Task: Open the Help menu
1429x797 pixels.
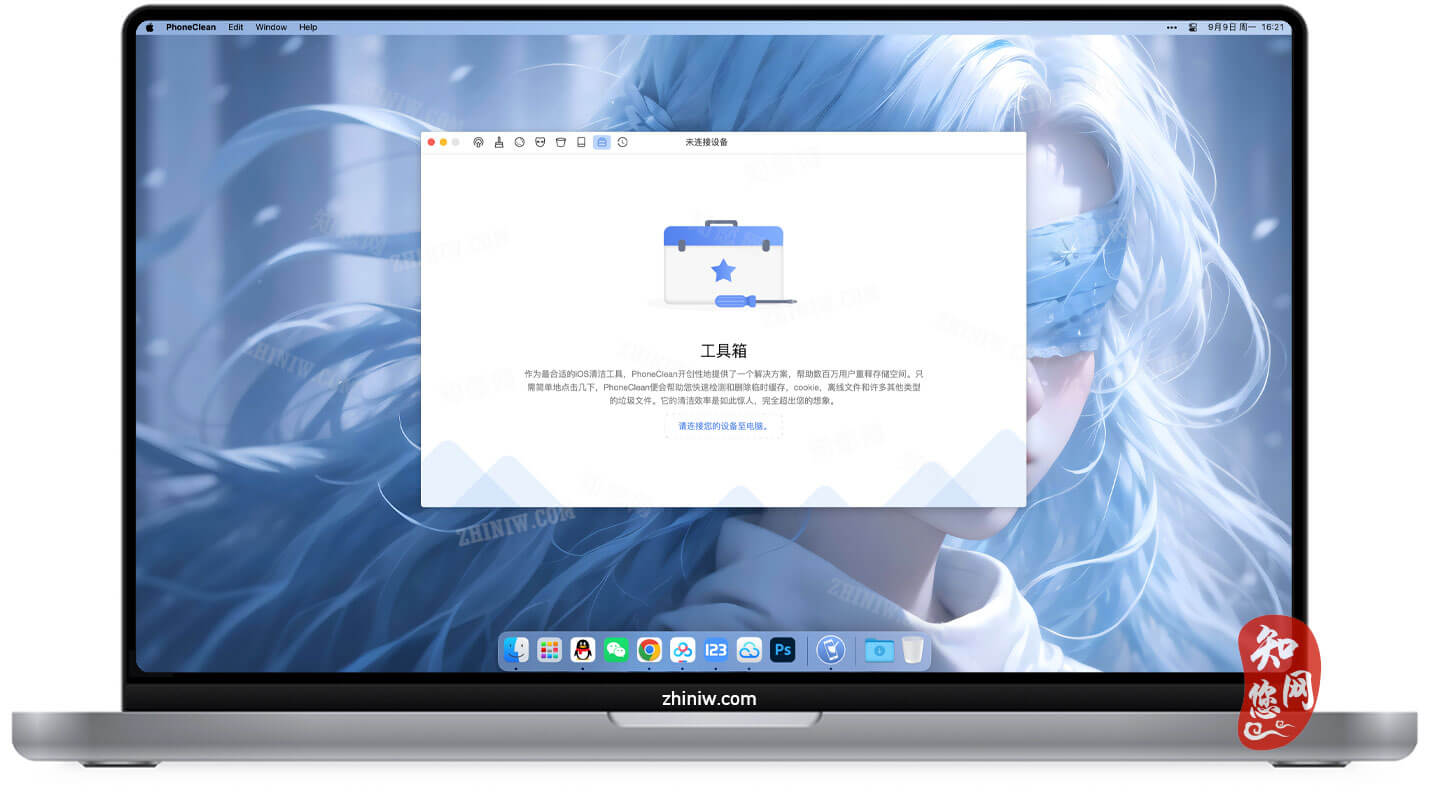Action: [308, 27]
